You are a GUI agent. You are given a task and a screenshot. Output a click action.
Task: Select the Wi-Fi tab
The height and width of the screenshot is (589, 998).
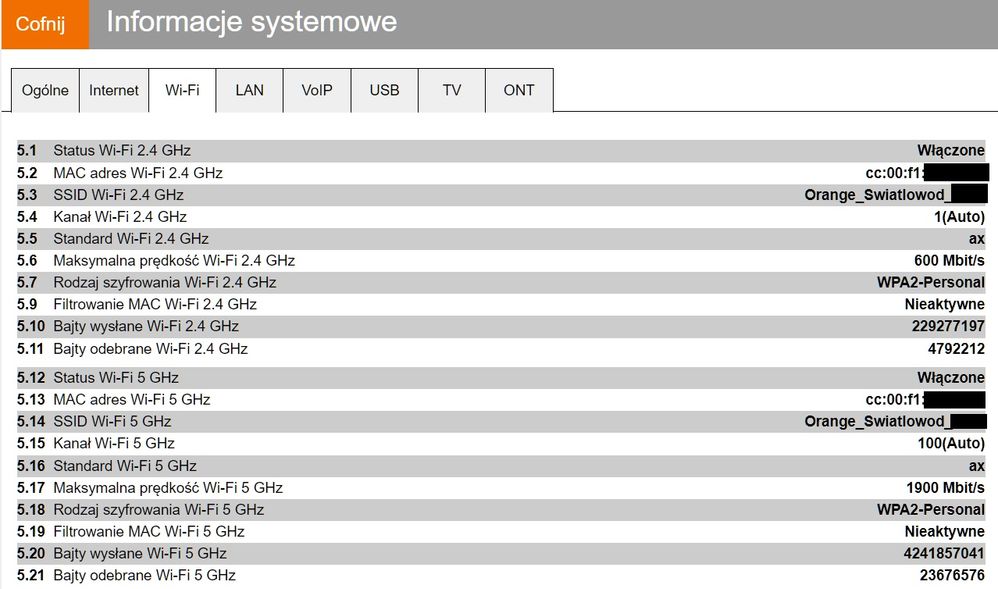(182, 90)
